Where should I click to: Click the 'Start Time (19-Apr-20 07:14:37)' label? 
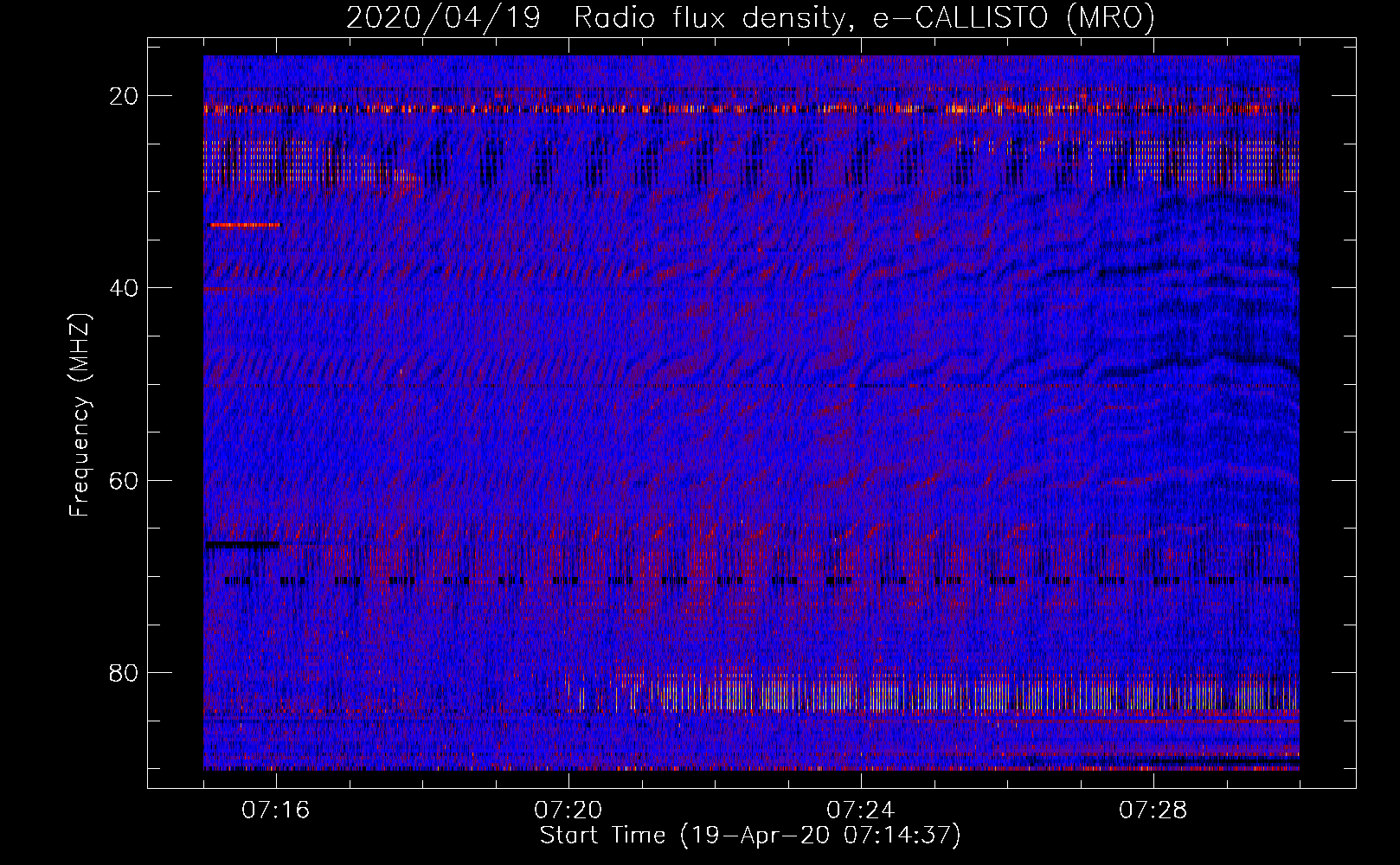point(750,836)
